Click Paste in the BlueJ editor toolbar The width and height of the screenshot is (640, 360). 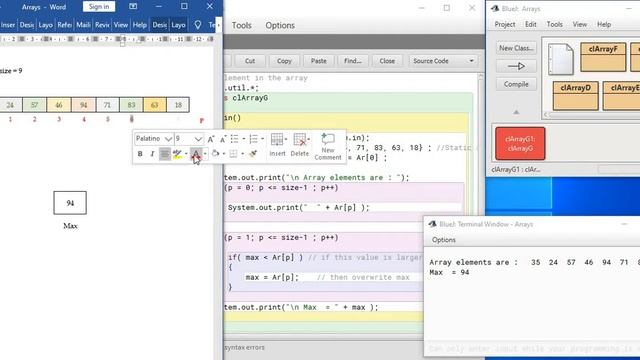coord(319,61)
